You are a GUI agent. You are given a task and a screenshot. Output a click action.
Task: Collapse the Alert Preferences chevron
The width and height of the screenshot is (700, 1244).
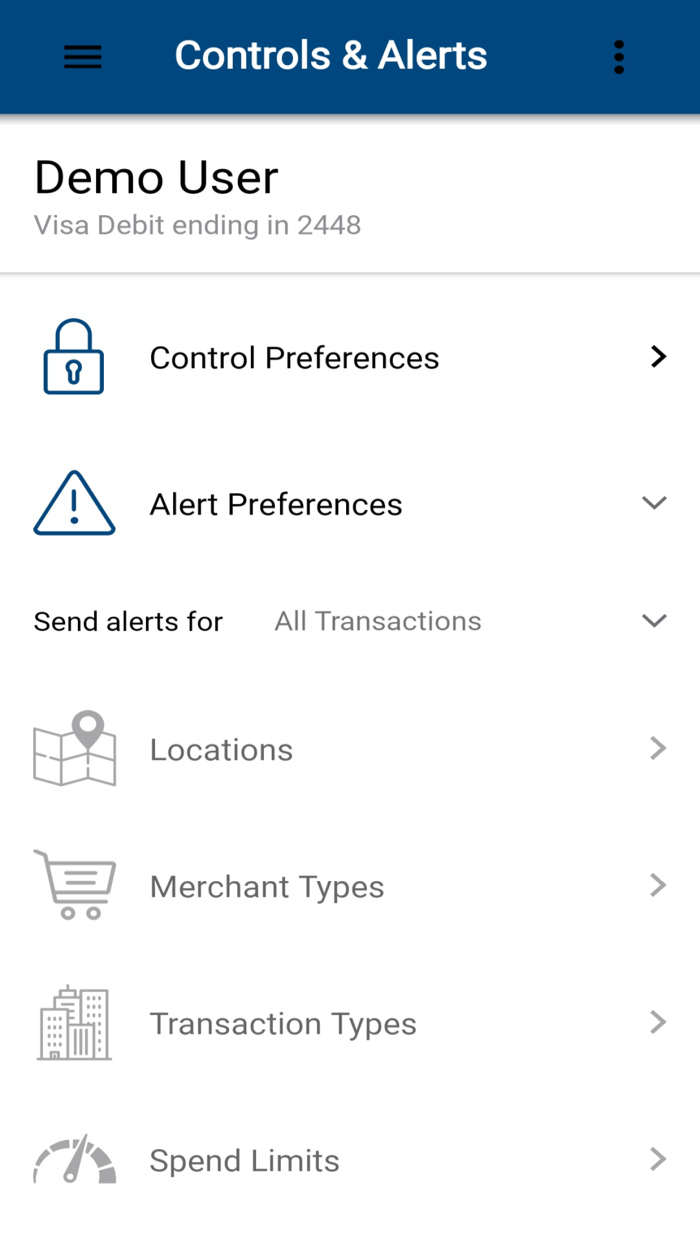(654, 503)
